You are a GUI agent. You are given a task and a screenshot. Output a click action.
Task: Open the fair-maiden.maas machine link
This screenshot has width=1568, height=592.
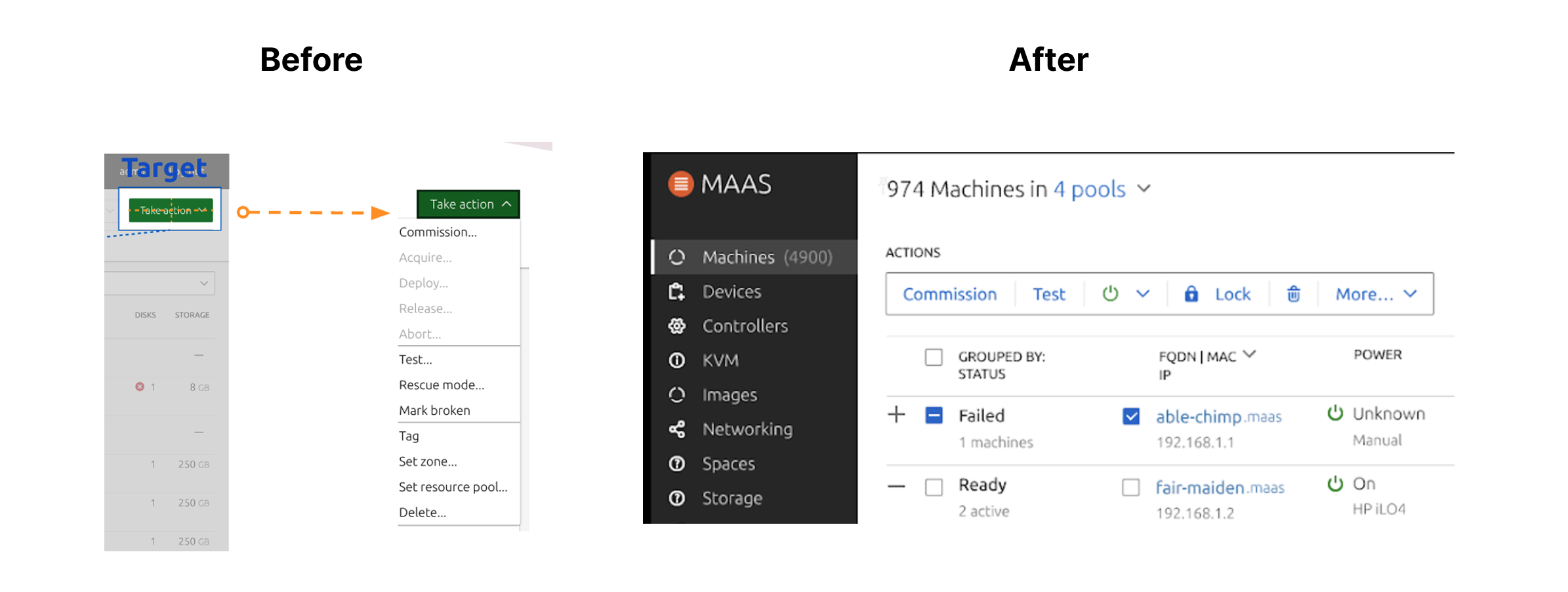tap(1220, 488)
